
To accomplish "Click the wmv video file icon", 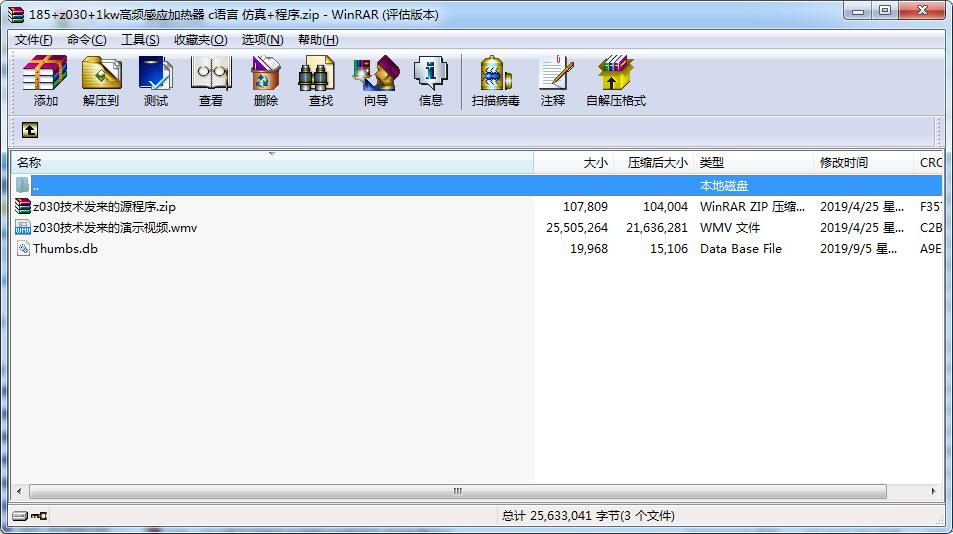I will point(23,228).
